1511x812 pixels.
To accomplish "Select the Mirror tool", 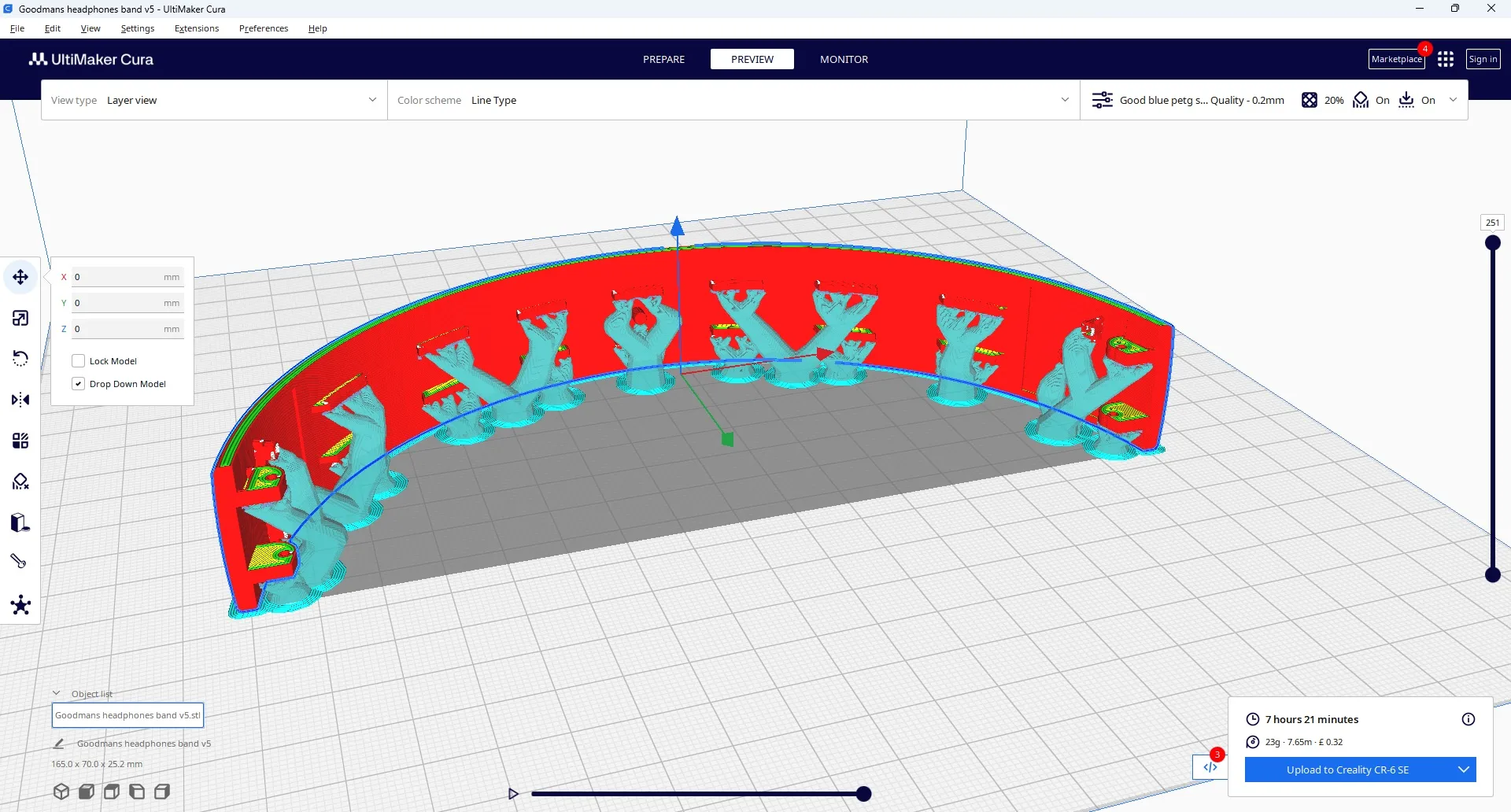I will click(x=20, y=400).
